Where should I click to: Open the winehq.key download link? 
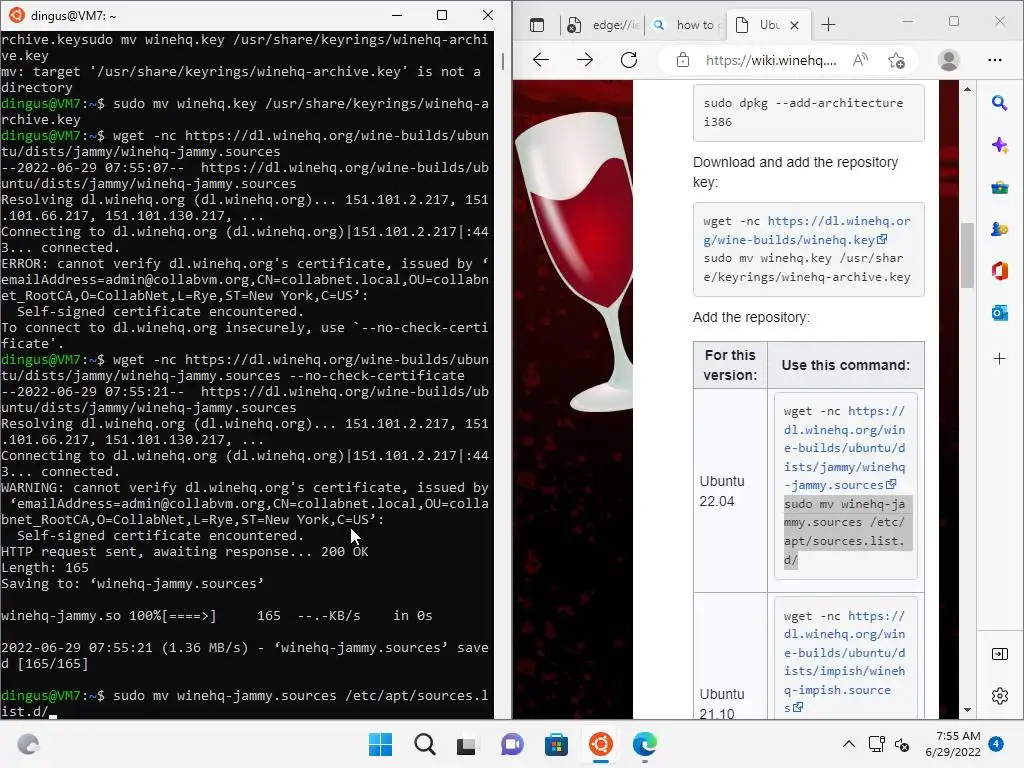pyautogui.click(x=807, y=231)
